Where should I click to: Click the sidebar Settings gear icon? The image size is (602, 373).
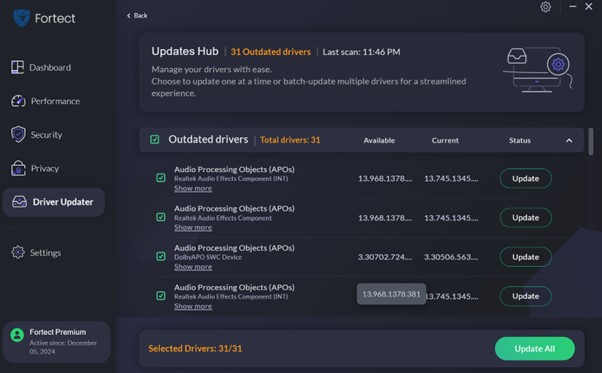click(18, 252)
